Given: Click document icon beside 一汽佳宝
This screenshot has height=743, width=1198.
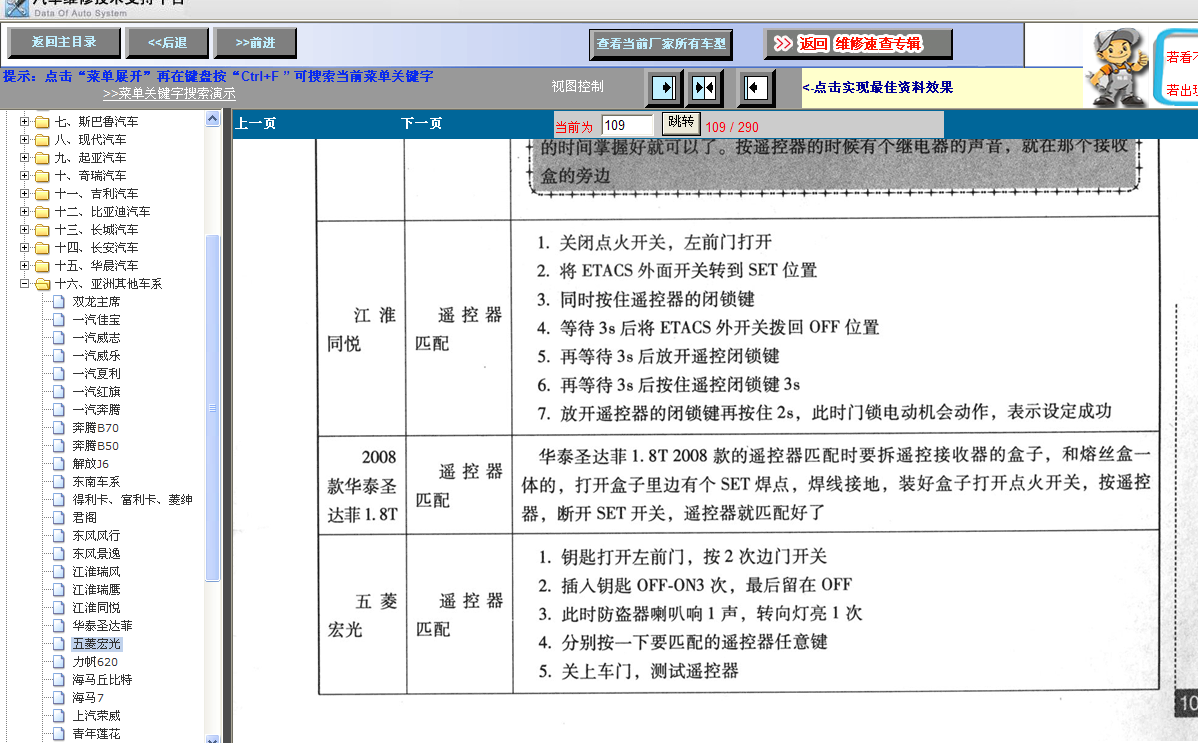Looking at the screenshot, I should pos(59,320).
